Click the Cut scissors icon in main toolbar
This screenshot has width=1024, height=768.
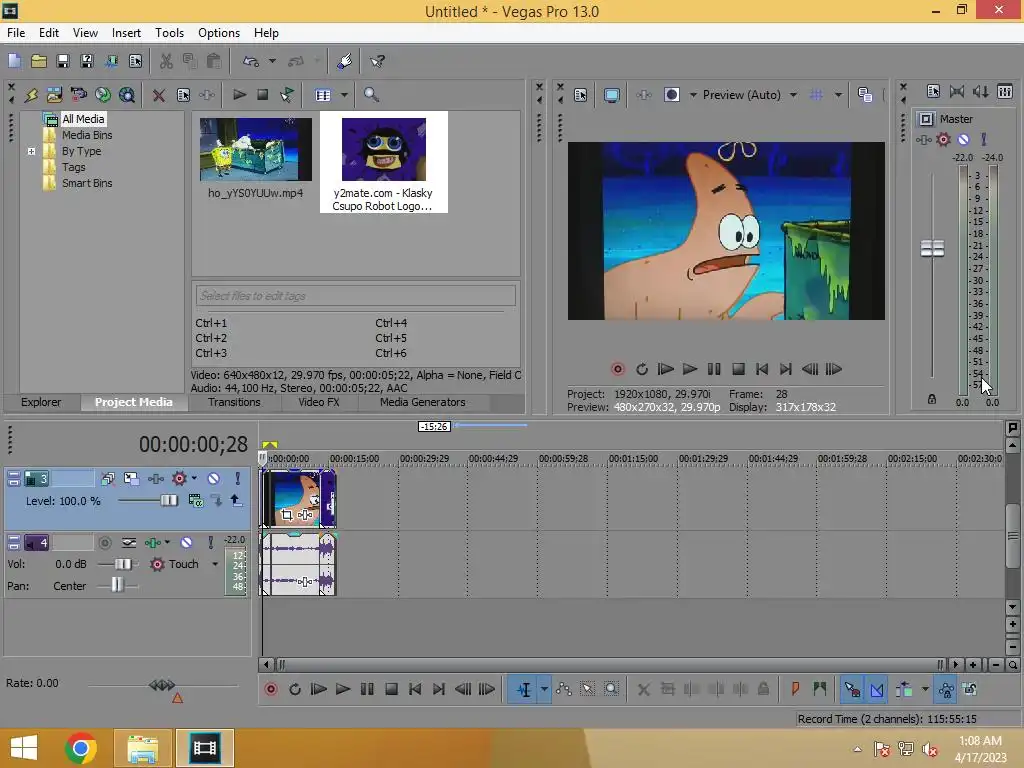[x=166, y=61]
